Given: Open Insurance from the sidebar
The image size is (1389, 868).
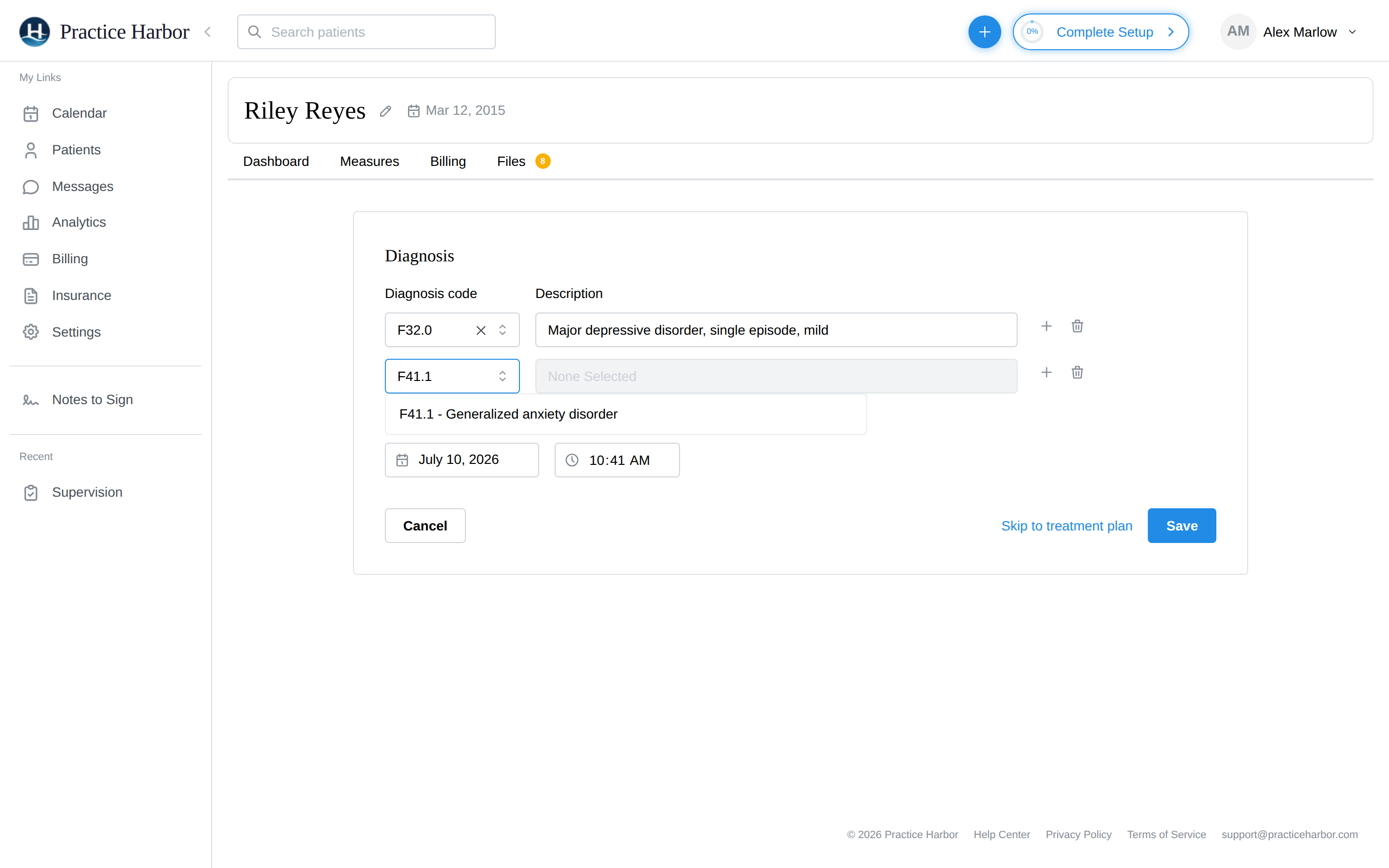Looking at the screenshot, I should [x=82, y=296].
